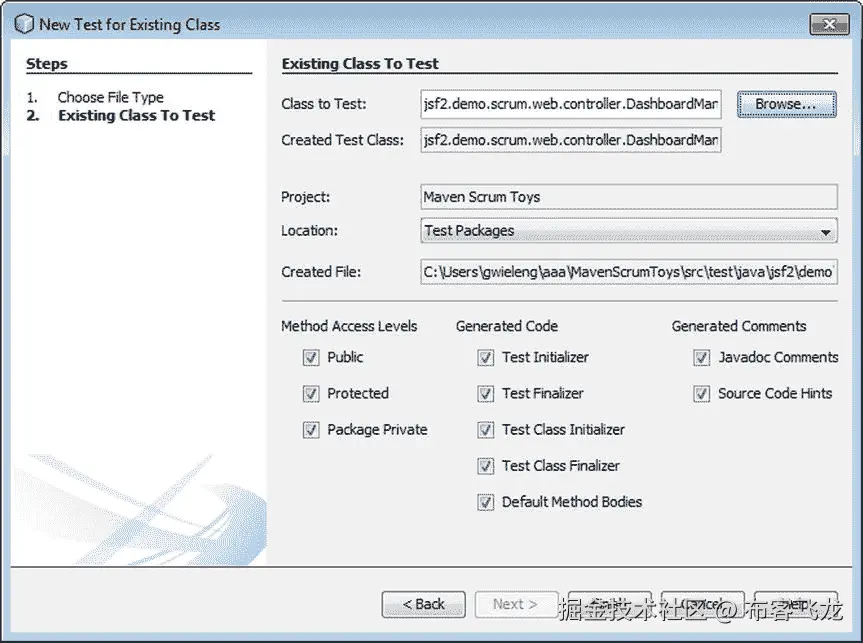Disable Default Method Bodies generation
Screen dimensions: 863x643
485,501
